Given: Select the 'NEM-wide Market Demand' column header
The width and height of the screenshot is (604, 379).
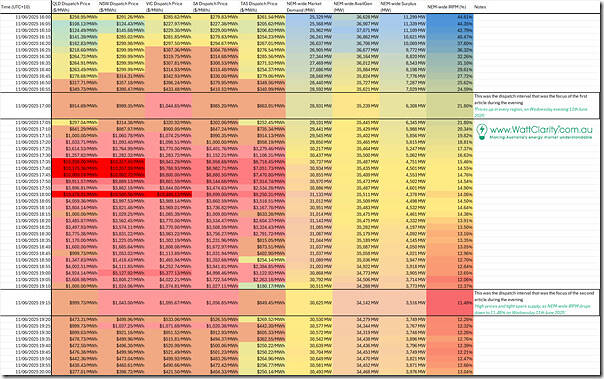Looking at the screenshot, I should click(x=309, y=7).
